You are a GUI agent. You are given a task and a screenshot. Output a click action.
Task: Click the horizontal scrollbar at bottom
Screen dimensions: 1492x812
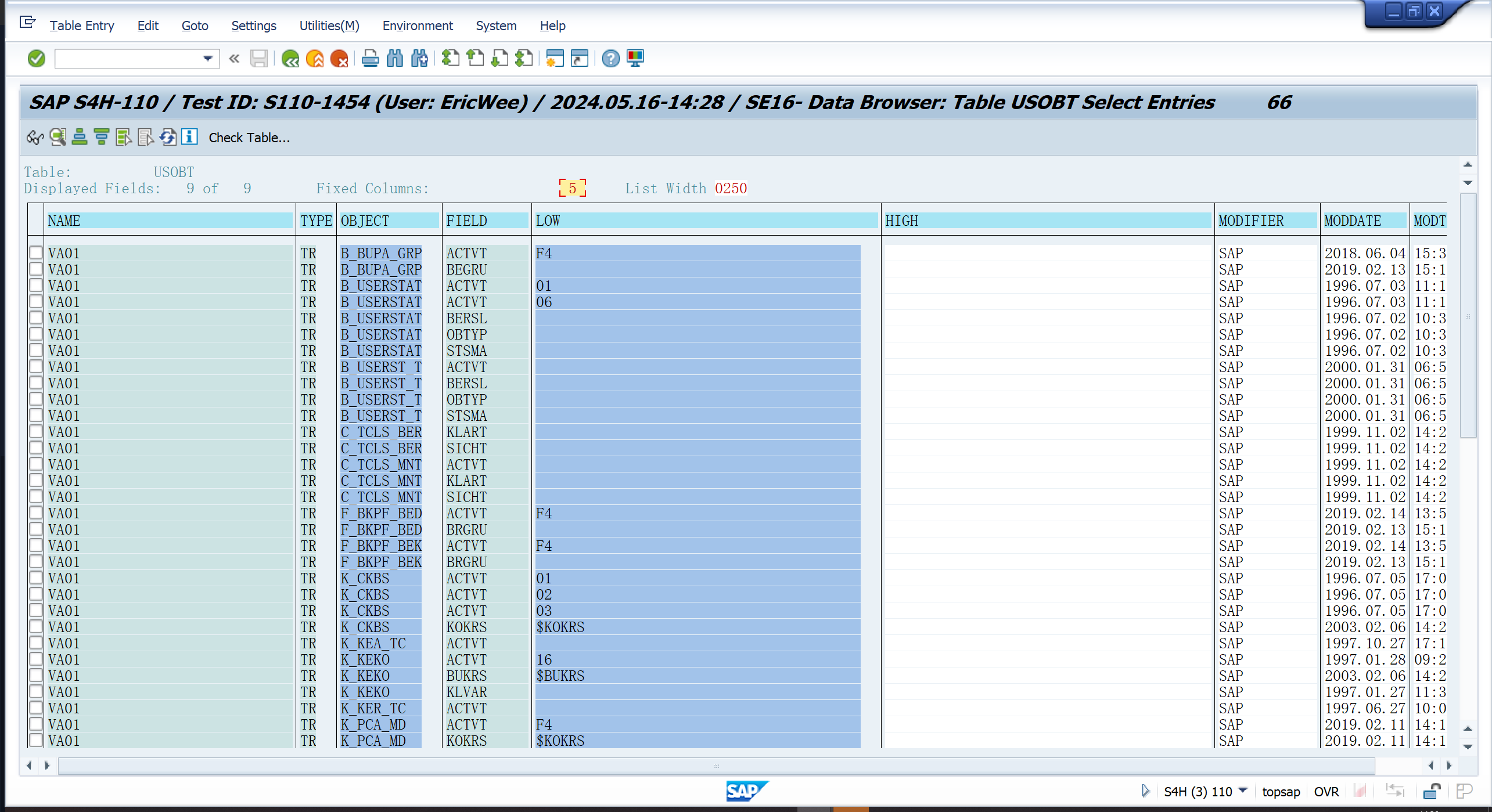click(716, 766)
